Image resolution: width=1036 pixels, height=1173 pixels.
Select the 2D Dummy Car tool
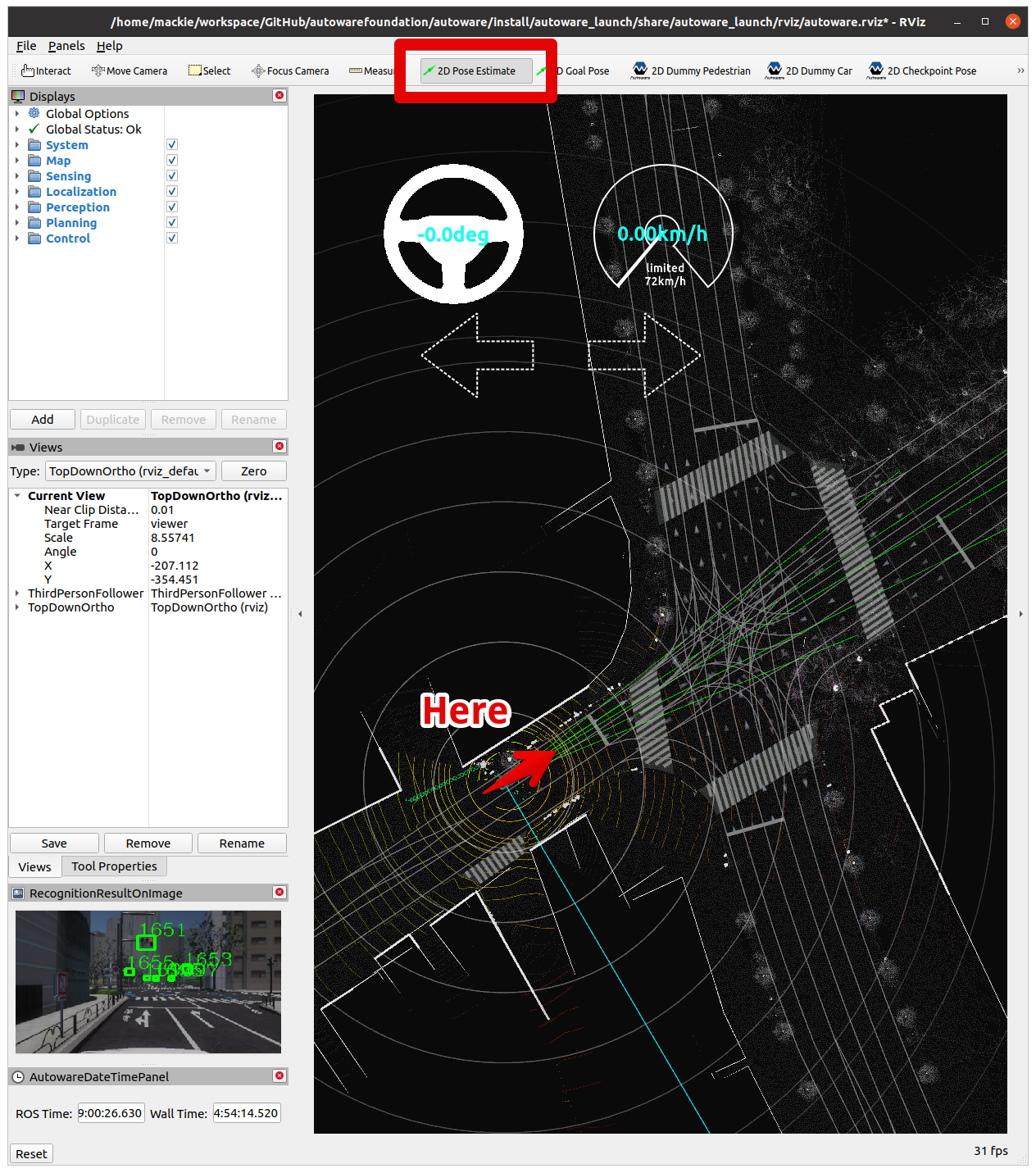[x=809, y=71]
